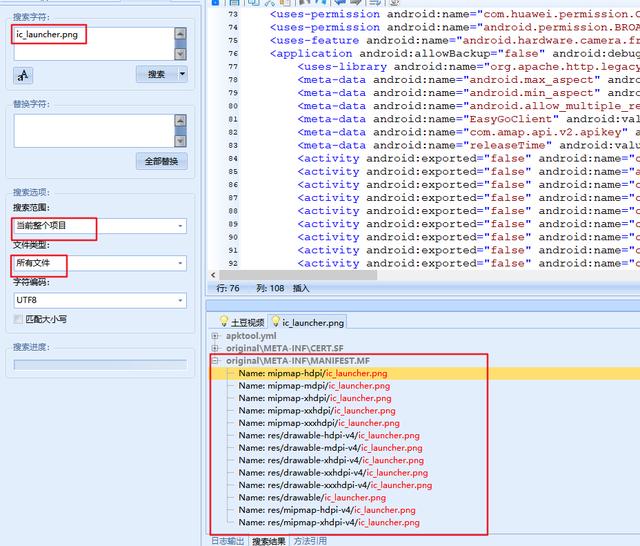
Task: Select result res/drawable/ic_launcher.png
Action: point(312,497)
